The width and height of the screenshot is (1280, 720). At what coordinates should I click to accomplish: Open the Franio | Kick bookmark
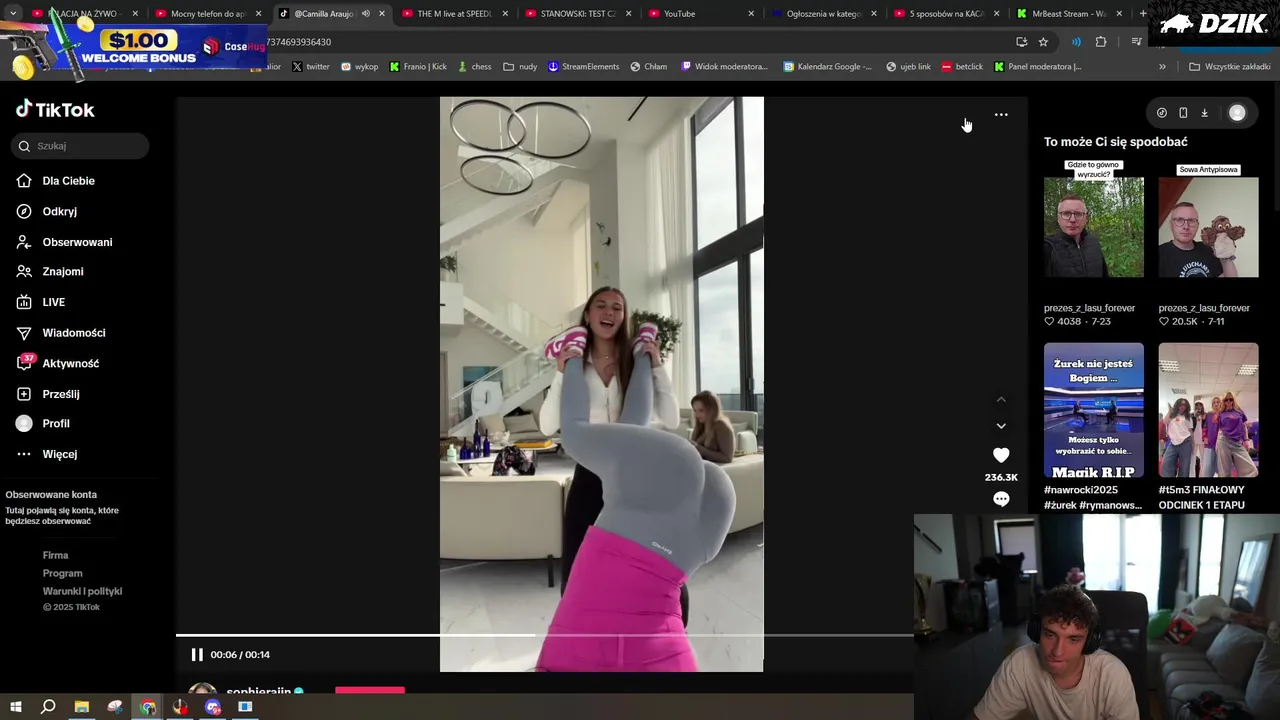coord(418,67)
